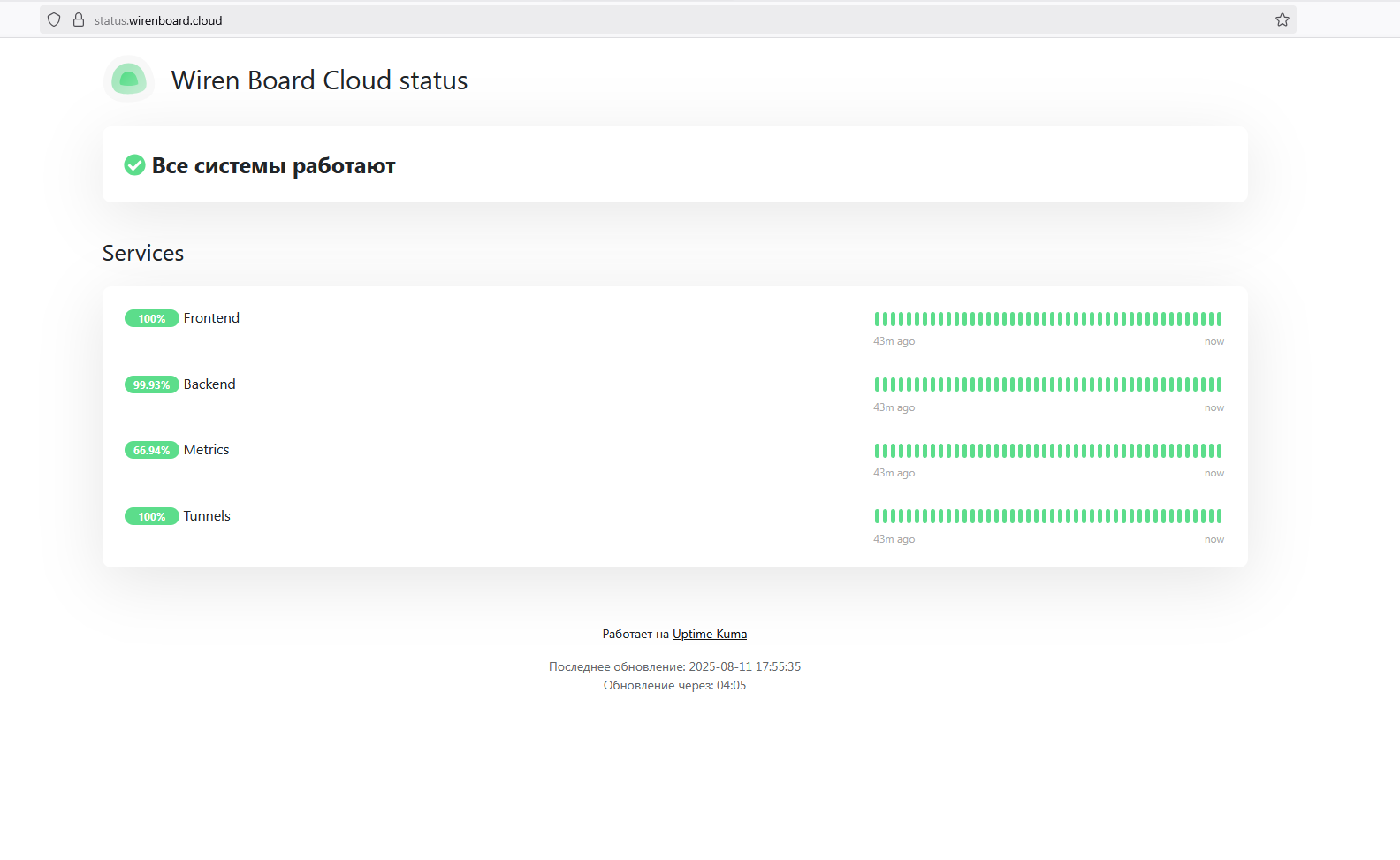Image resolution: width=1400 pixels, height=860 pixels.
Task: Open the Uptime Kuma link
Action: coord(710,634)
